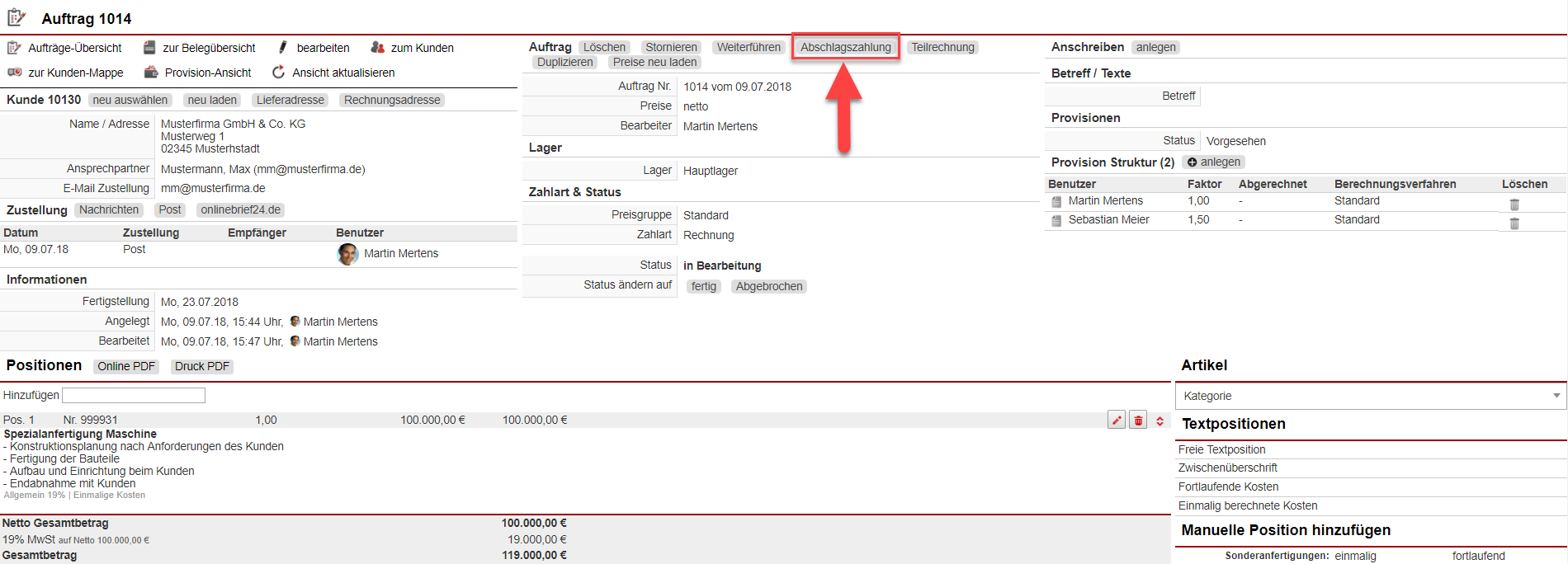Screen dimensions: 1568x564
Task: Refresh view with Ansicht aktualisieren icon
Action: [x=279, y=73]
